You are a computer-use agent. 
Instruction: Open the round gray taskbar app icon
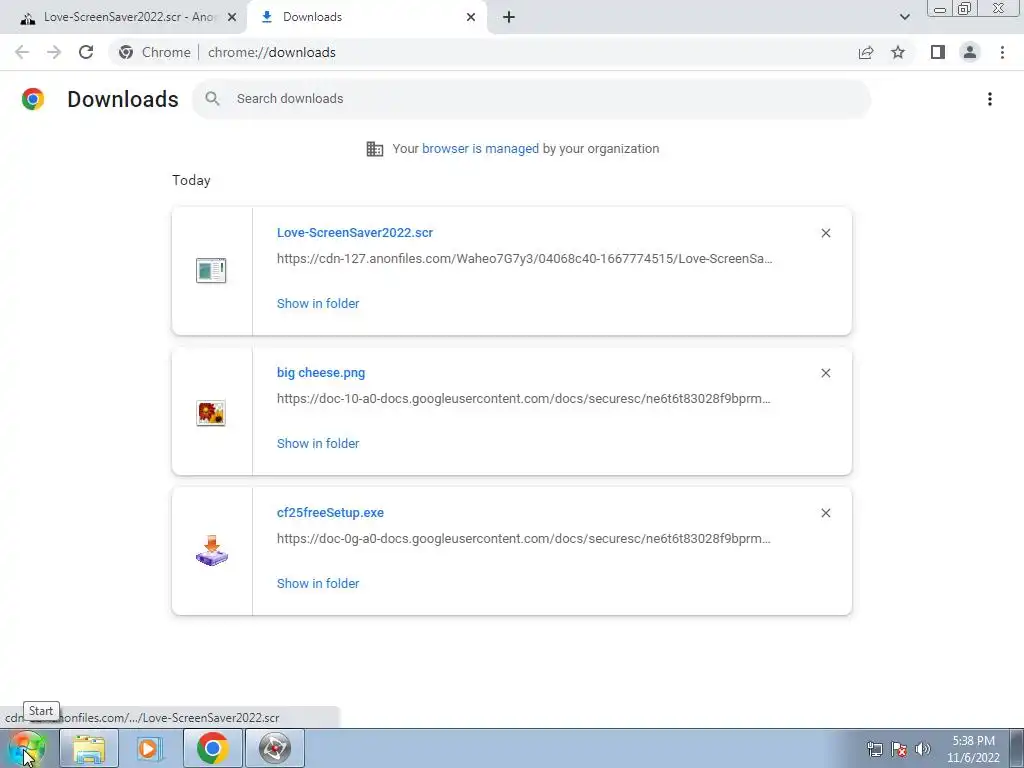[x=275, y=748]
